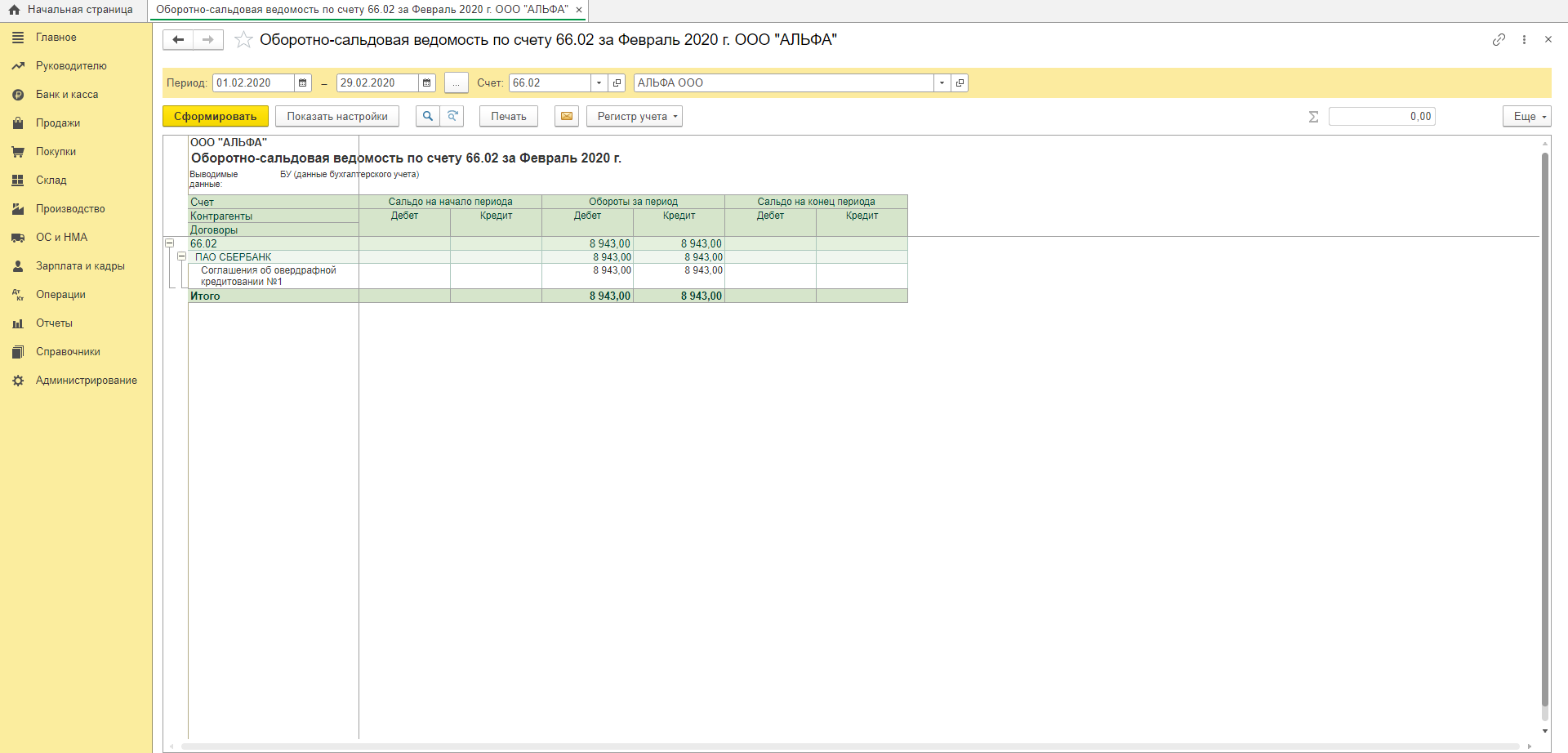Open Покупки cart icon

[18, 152]
